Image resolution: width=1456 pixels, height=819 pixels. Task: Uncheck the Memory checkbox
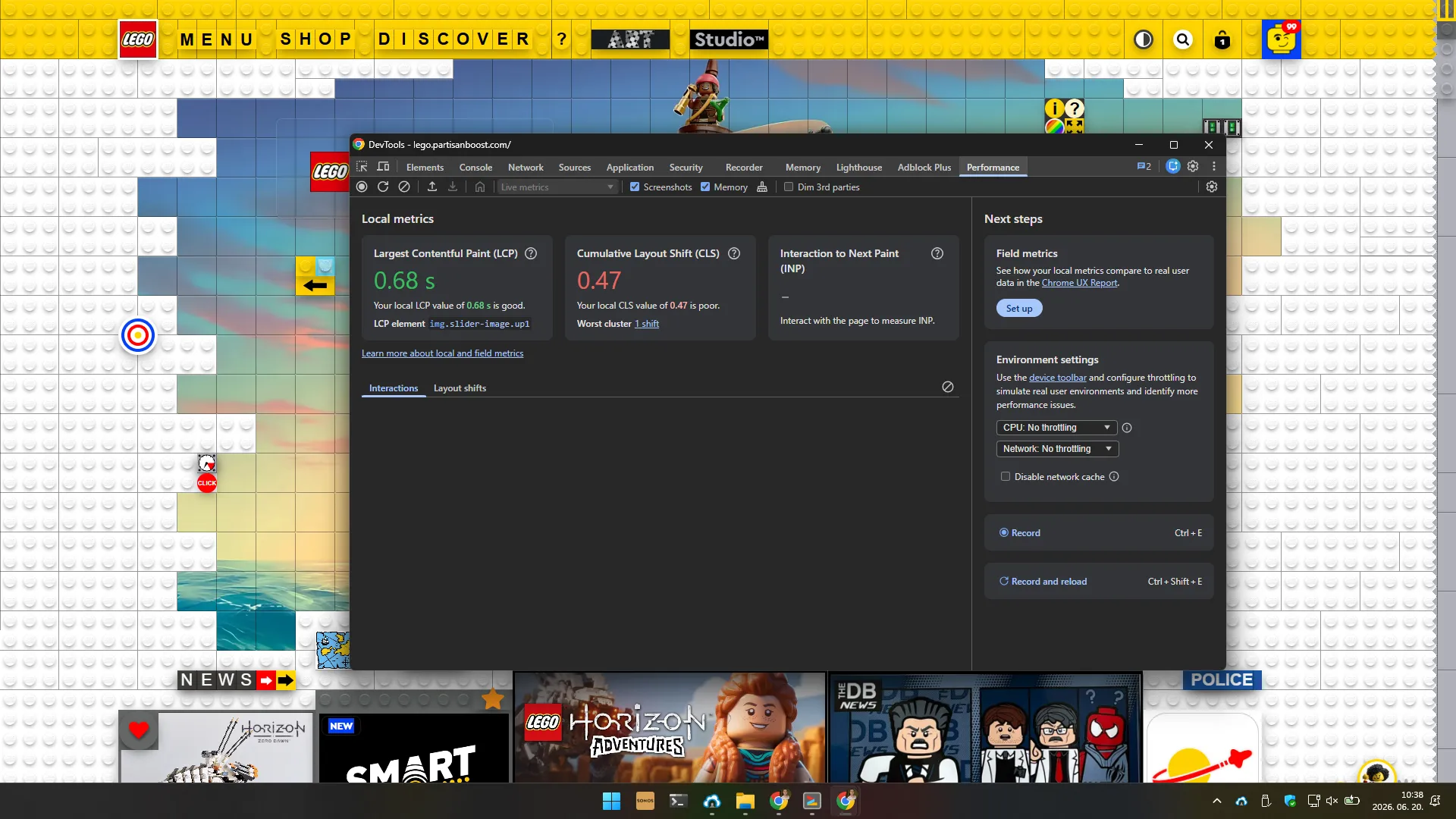coord(705,187)
